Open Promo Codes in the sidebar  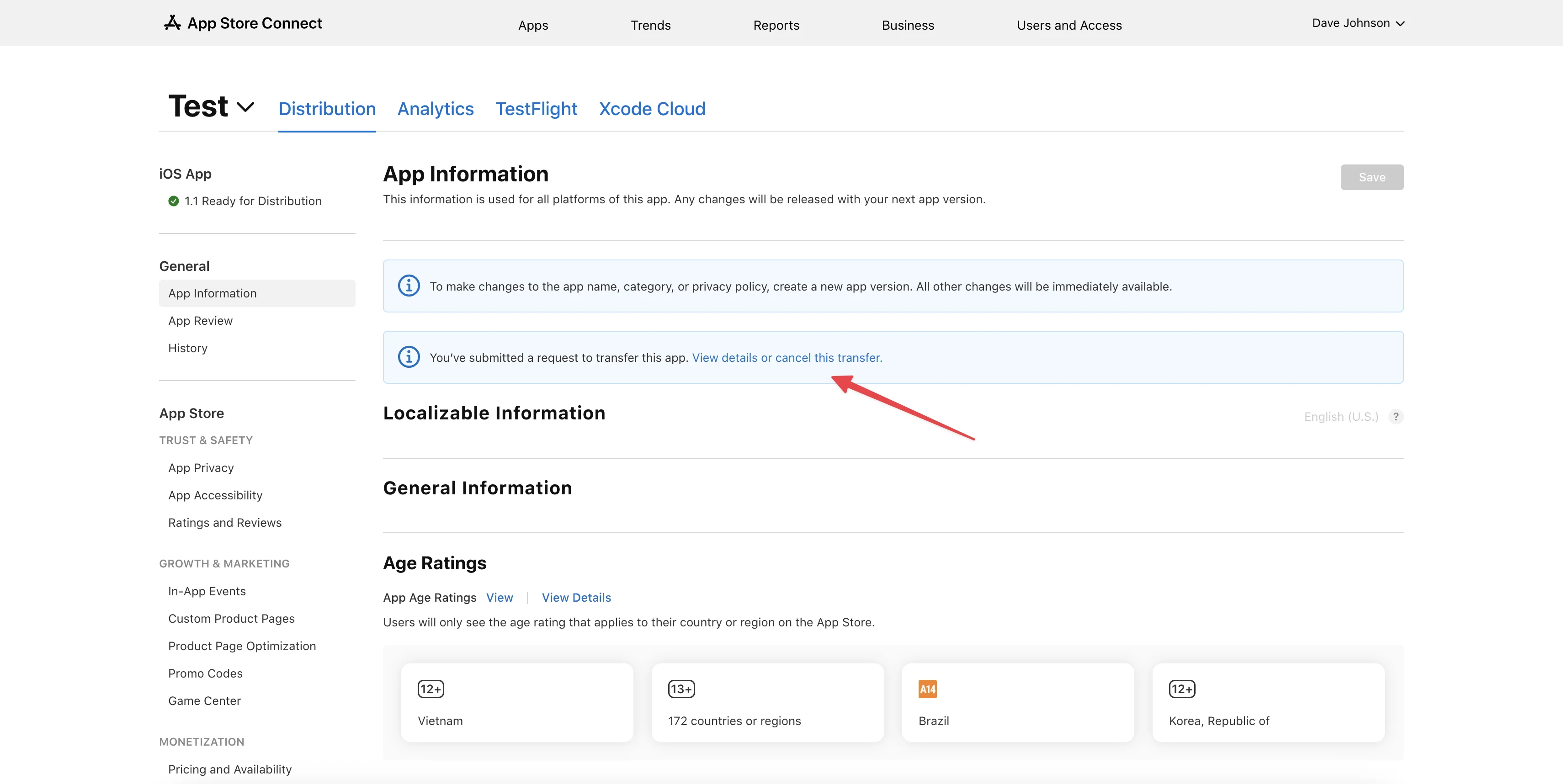click(205, 673)
